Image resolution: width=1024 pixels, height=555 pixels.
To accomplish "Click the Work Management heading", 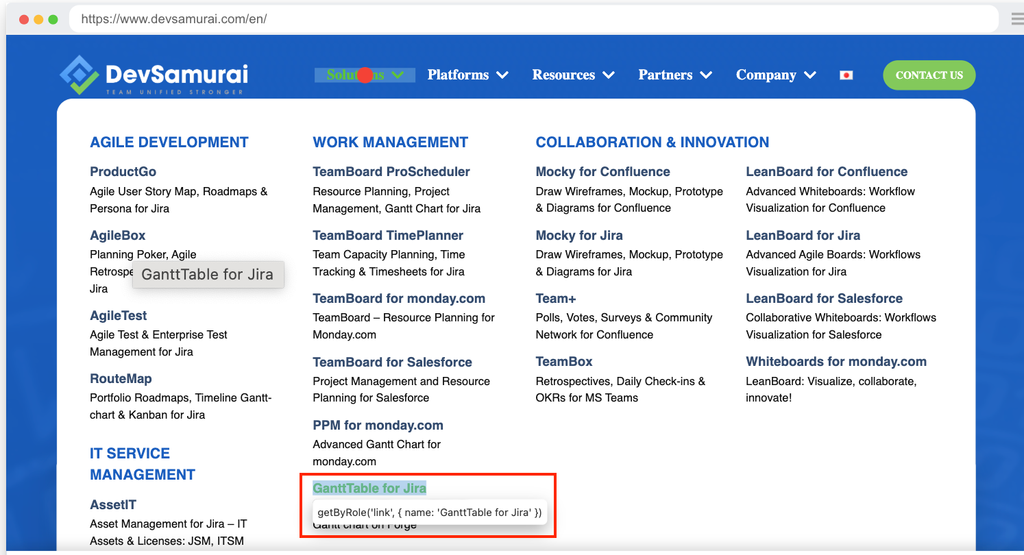I will coord(391,142).
